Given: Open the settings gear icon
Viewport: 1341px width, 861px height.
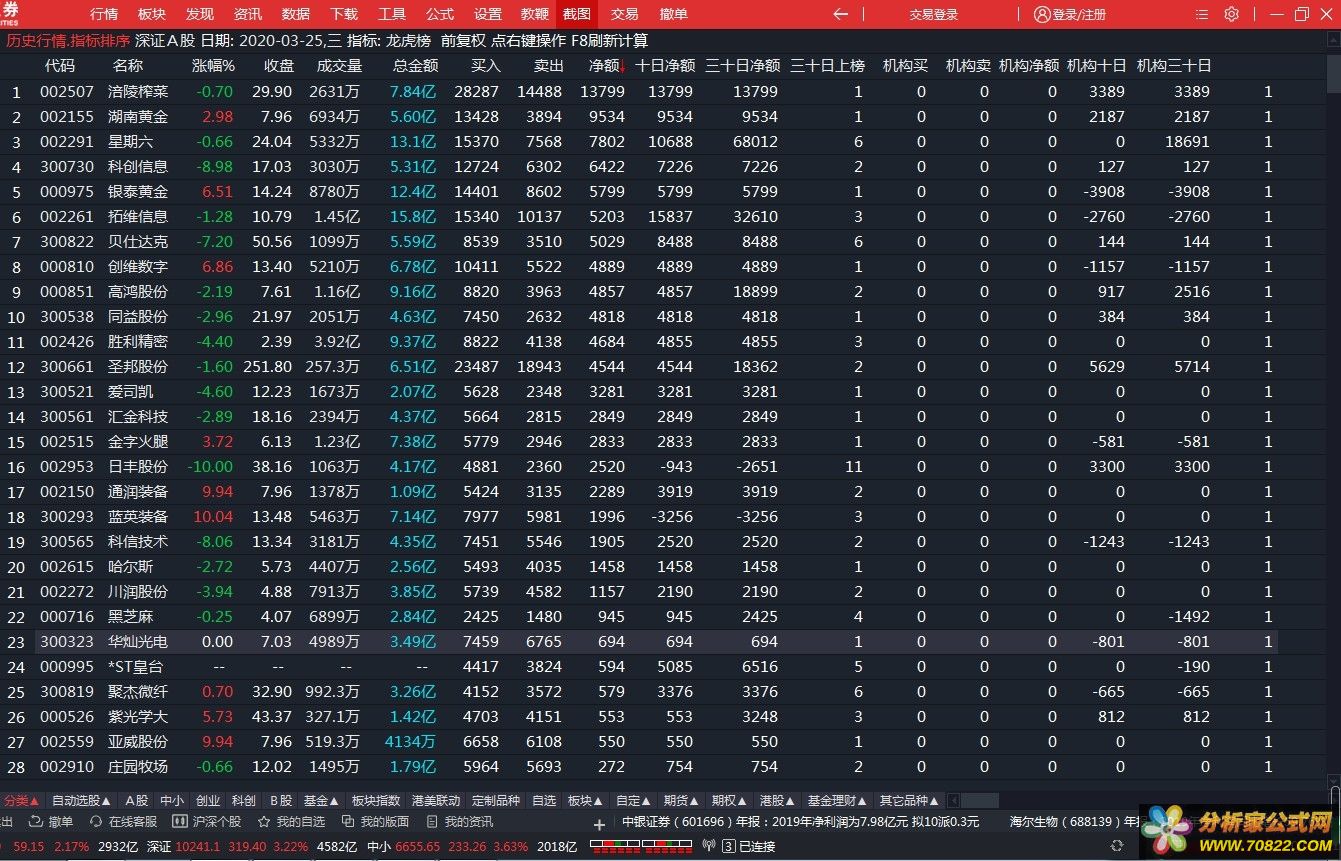Looking at the screenshot, I should pyautogui.click(x=1231, y=14).
